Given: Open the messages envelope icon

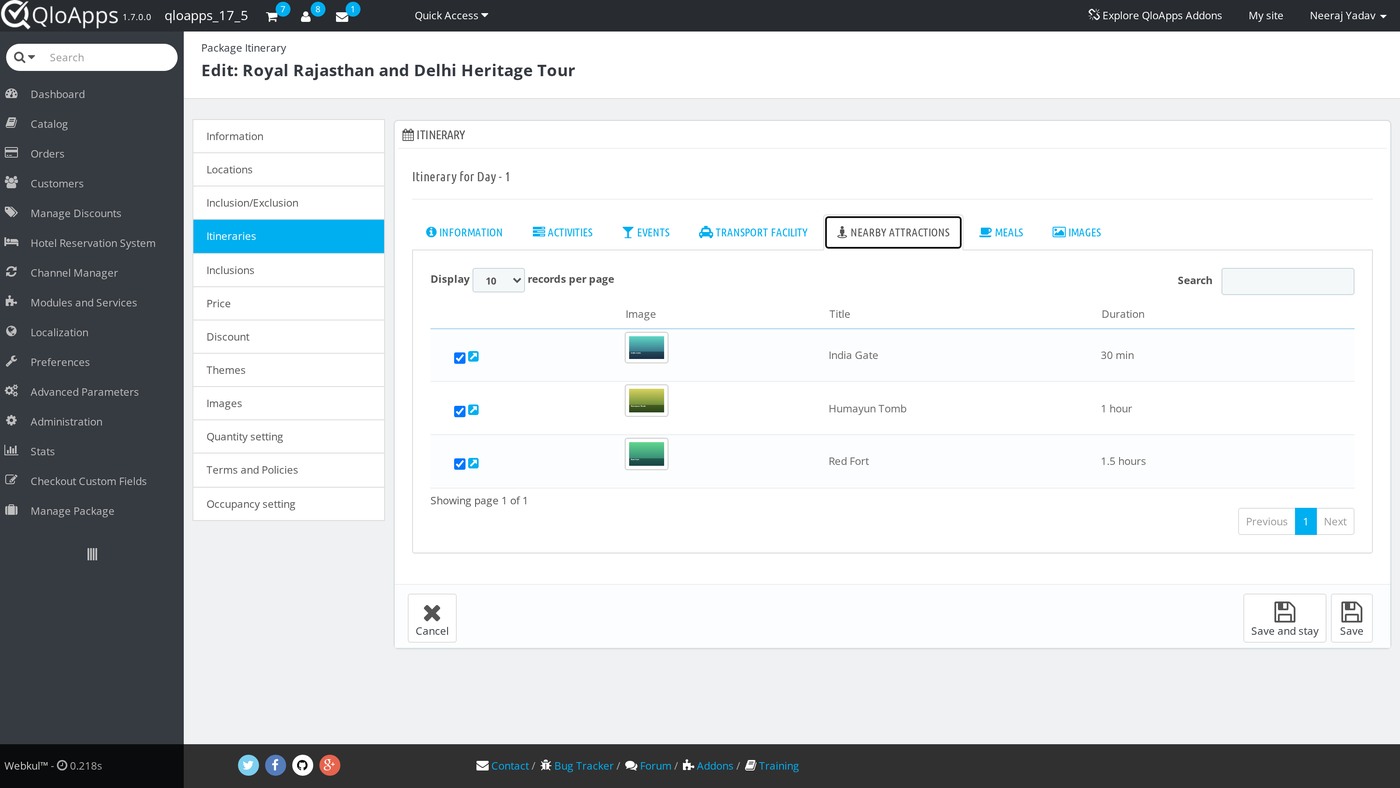Looking at the screenshot, I should pos(342,17).
